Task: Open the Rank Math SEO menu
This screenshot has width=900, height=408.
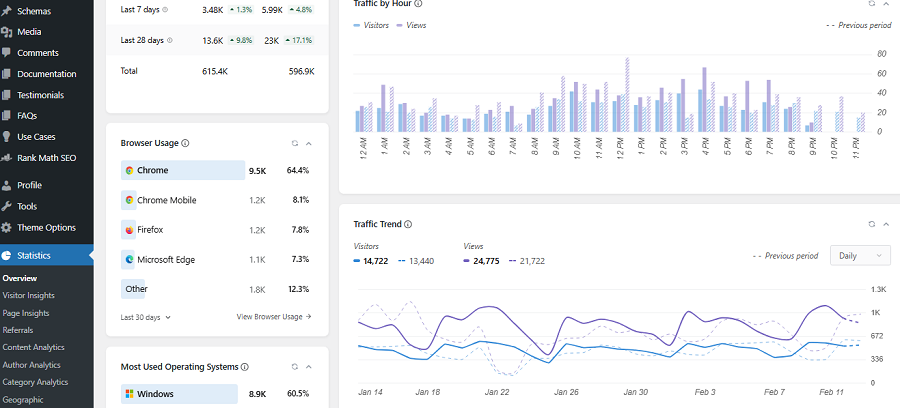Action: [x=46, y=158]
